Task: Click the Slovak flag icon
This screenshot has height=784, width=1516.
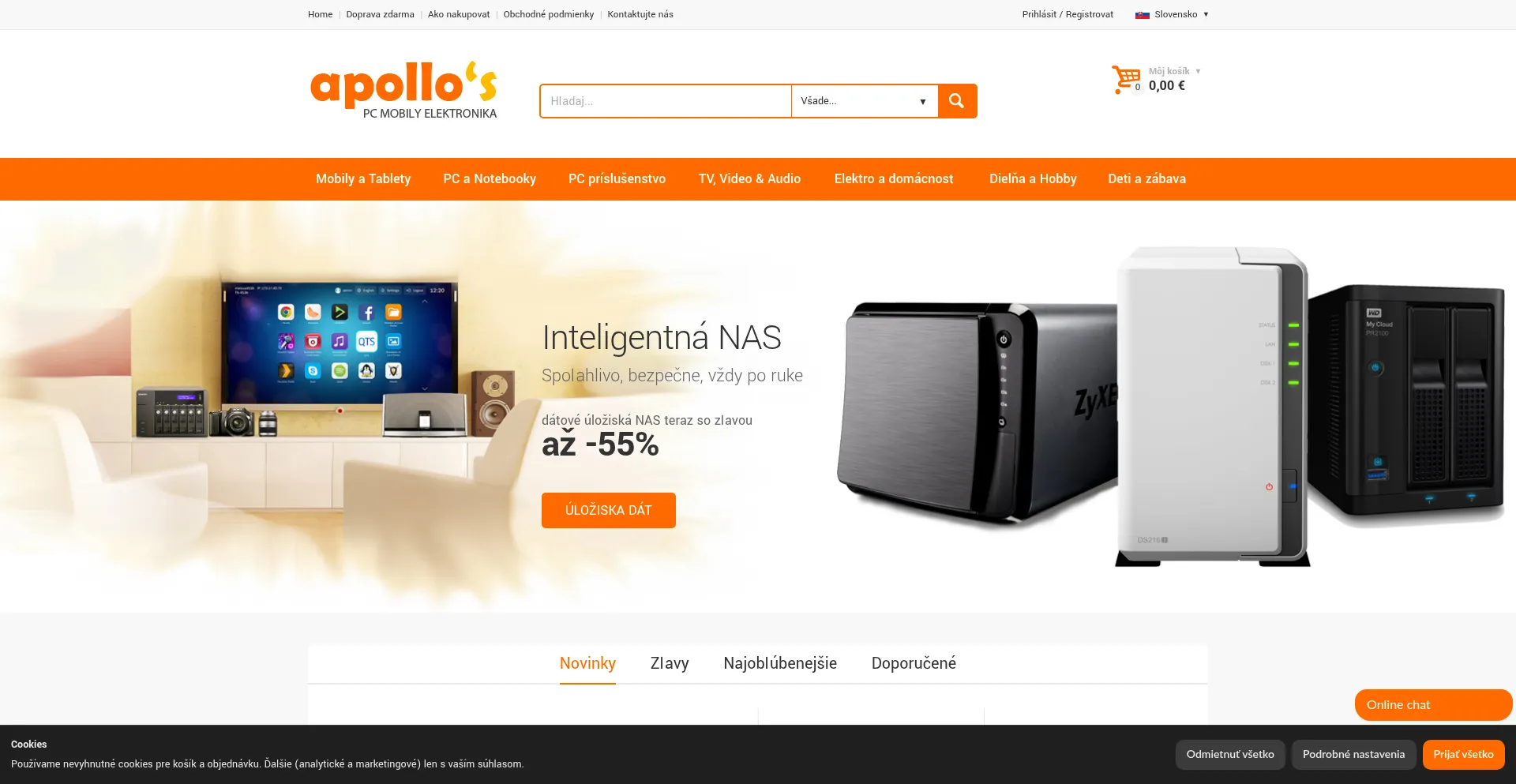Action: [x=1142, y=14]
